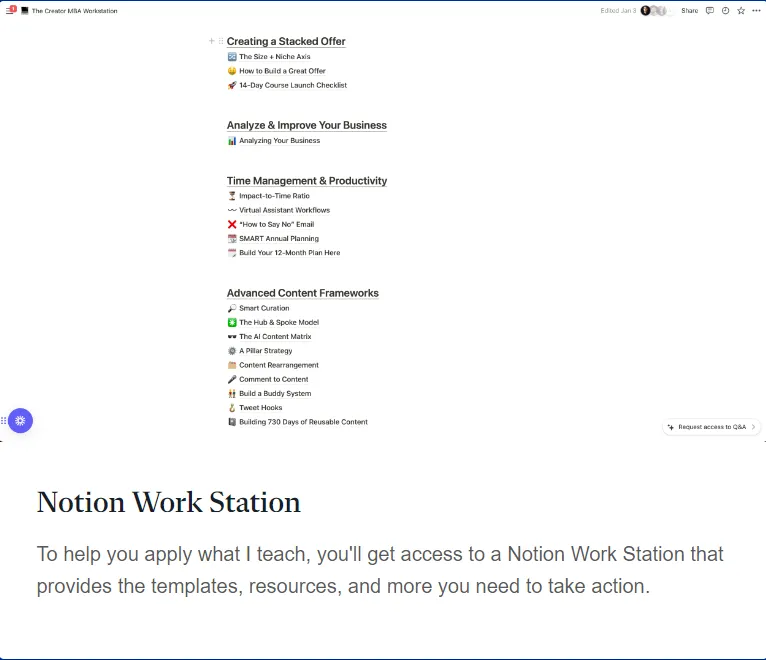This screenshot has height=660, width=766.
Task: Open the three-dot more options menu
Action: (756, 11)
